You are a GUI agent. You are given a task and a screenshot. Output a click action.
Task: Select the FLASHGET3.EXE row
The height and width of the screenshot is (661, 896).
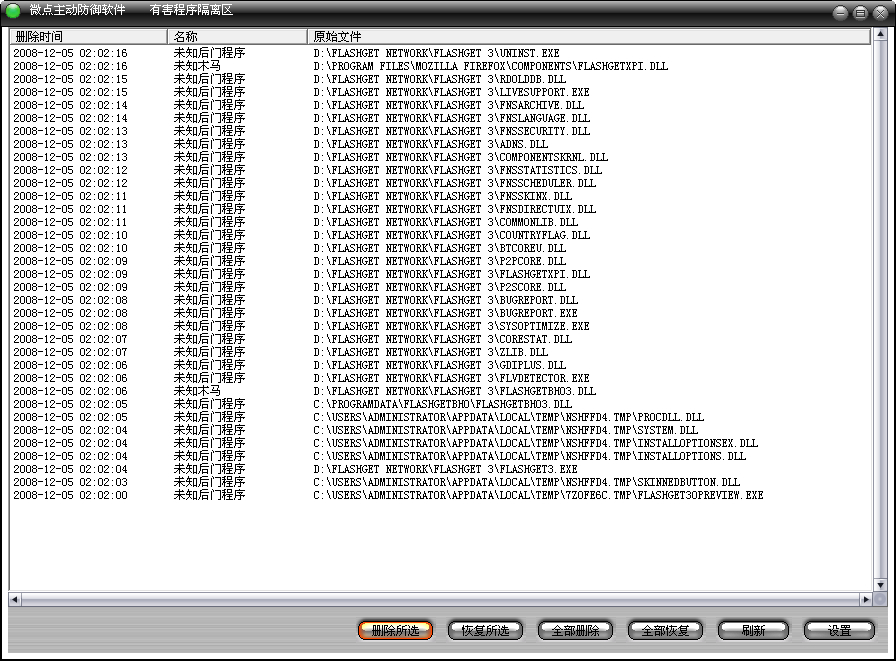[x=445, y=469]
